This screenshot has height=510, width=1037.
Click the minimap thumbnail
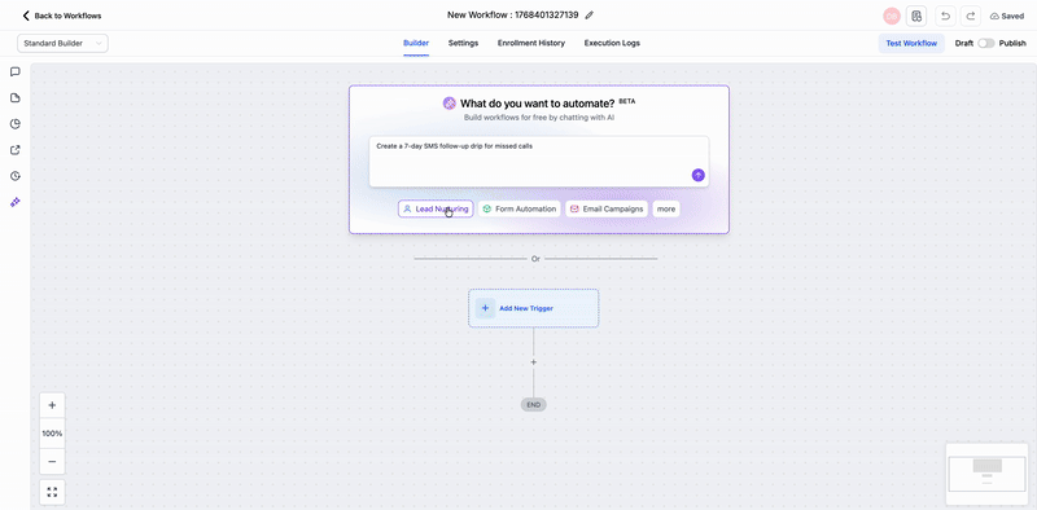click(987, 474)
